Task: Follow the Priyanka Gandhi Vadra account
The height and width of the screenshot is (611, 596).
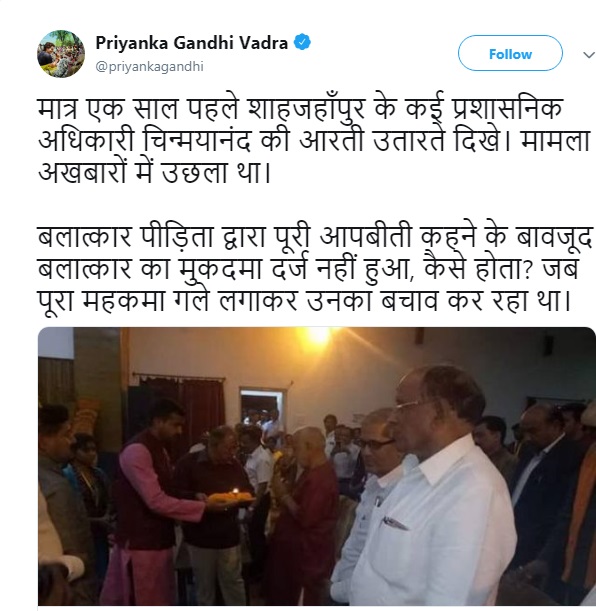Action: pyautogui.click(x=510, y=53)
